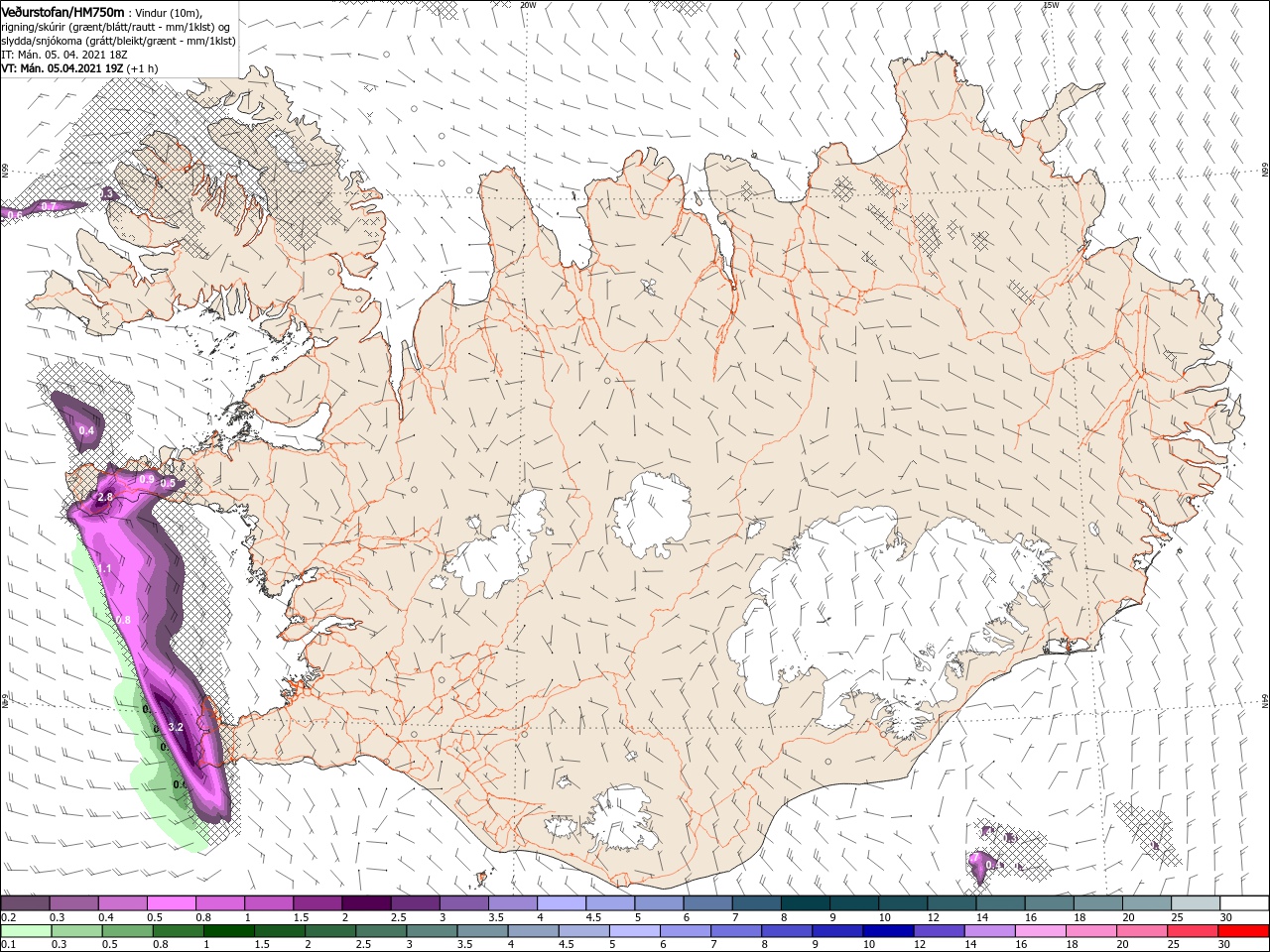The image size is (1270, 952).
Task: Click the 'VT: Mán. 05.04.2021 19Z' valid time line
Action: (77, 69)
